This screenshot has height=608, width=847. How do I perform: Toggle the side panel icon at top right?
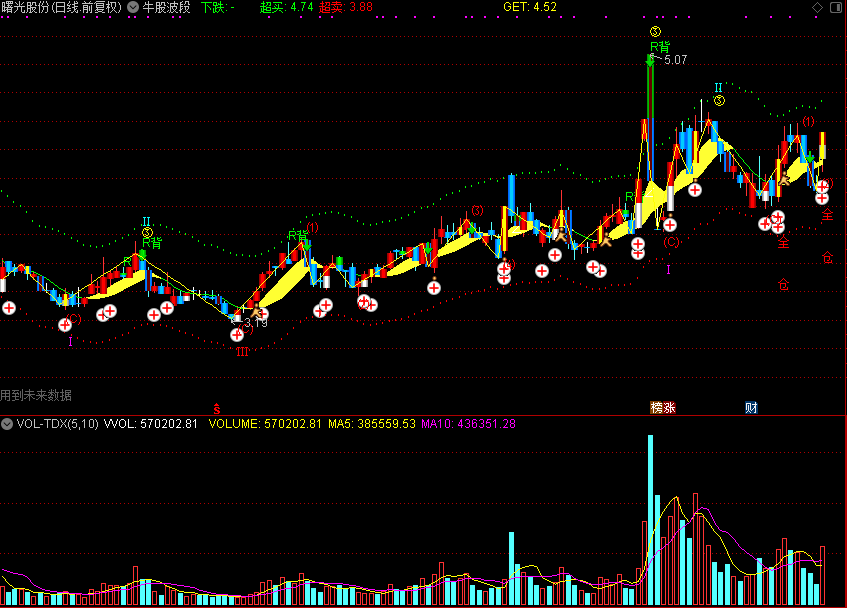(x=836, y=7)
